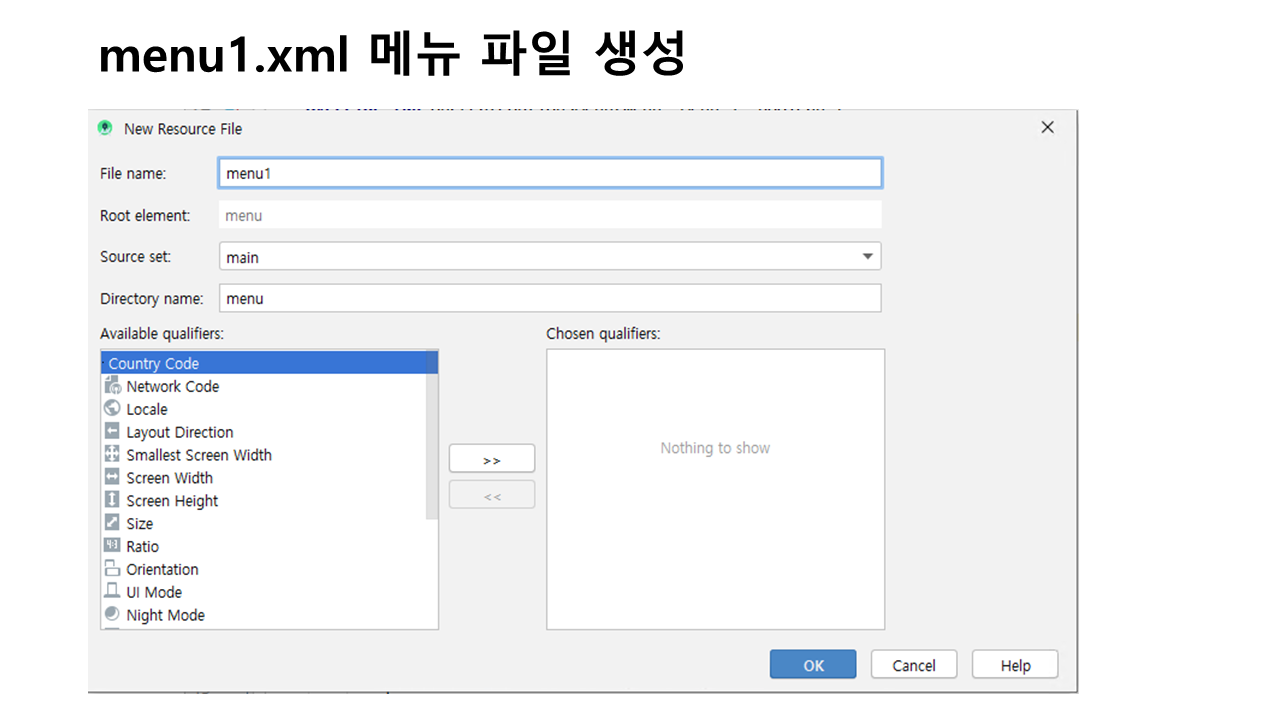Click the Ratio qualifier icon
Screen dimensions: 1280x720
pyautogui.click(x=112, y=546)
